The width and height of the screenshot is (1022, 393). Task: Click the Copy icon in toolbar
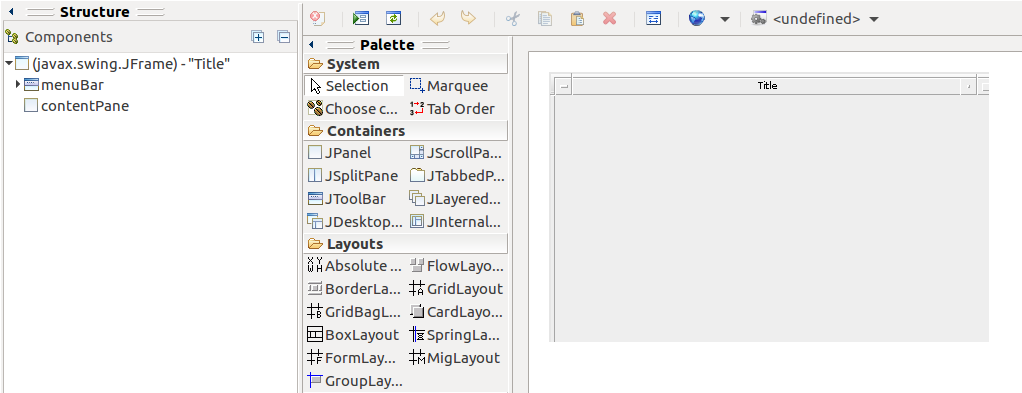(545, 18)
